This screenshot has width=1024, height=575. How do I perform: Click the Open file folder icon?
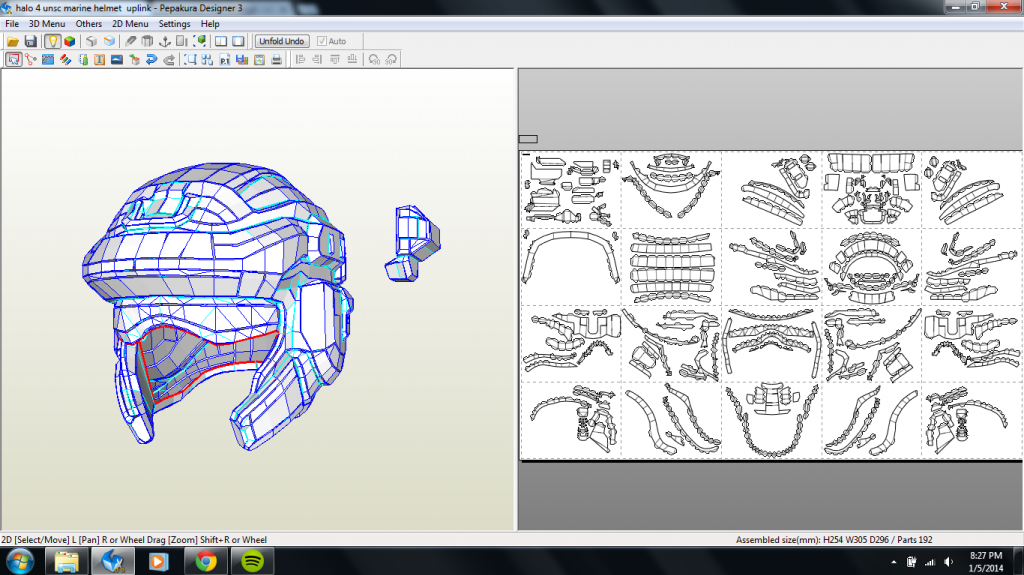tap(13, 41)
